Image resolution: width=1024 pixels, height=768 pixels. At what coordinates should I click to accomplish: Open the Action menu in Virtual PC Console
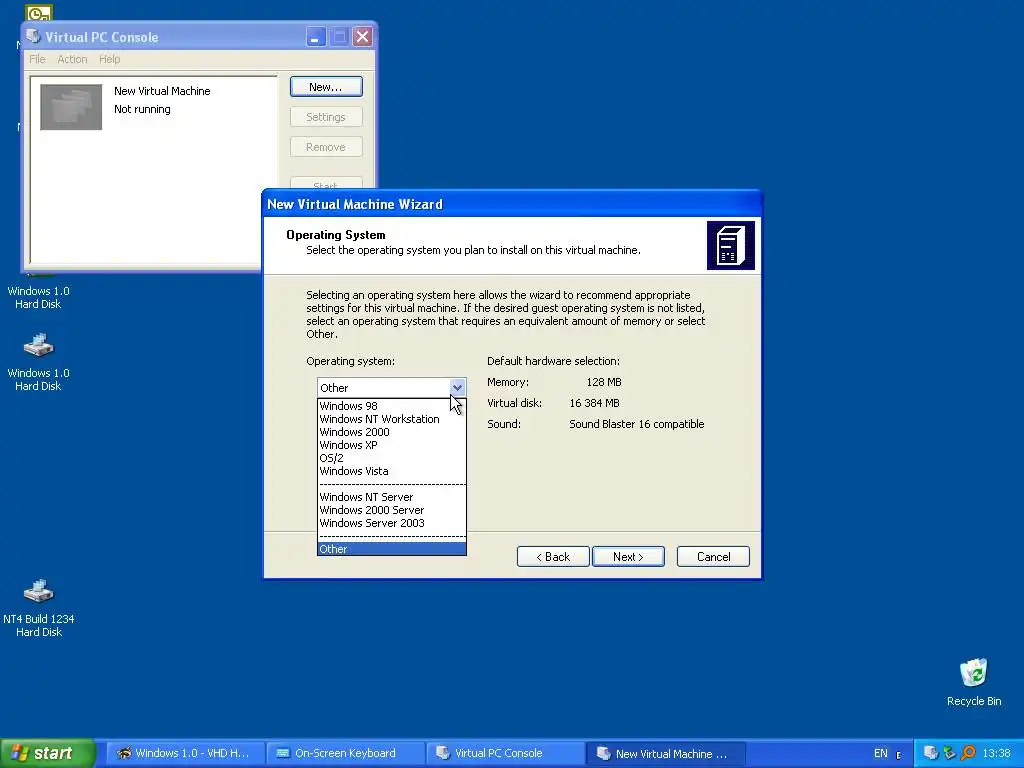(x=72, y=59)
